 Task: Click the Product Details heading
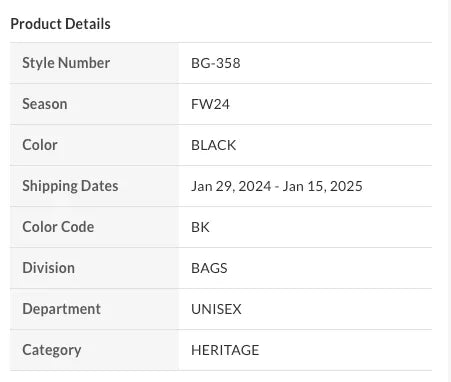click(60, 24)
